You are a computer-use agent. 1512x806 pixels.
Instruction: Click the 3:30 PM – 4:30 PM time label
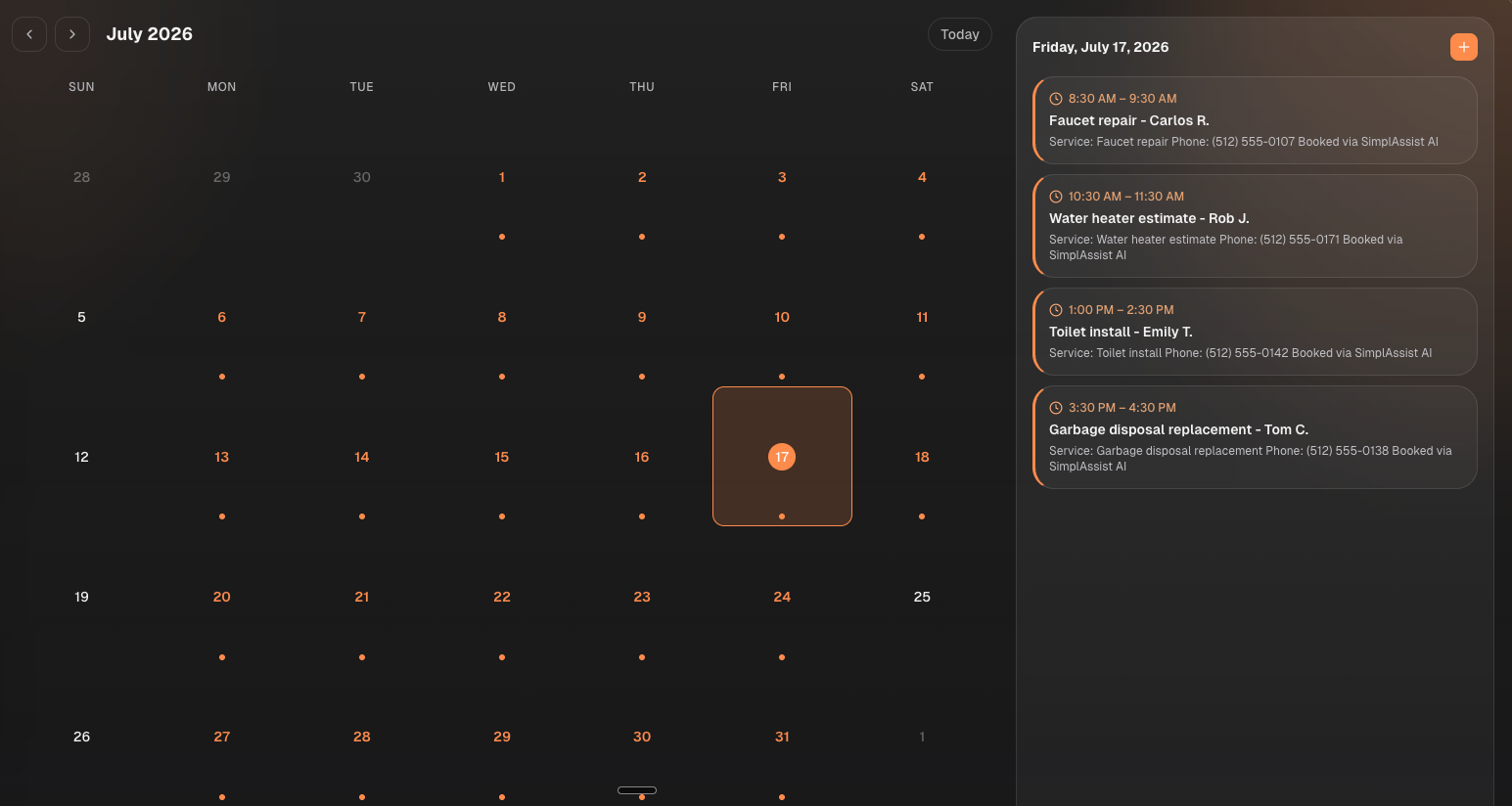[1123, 408]
